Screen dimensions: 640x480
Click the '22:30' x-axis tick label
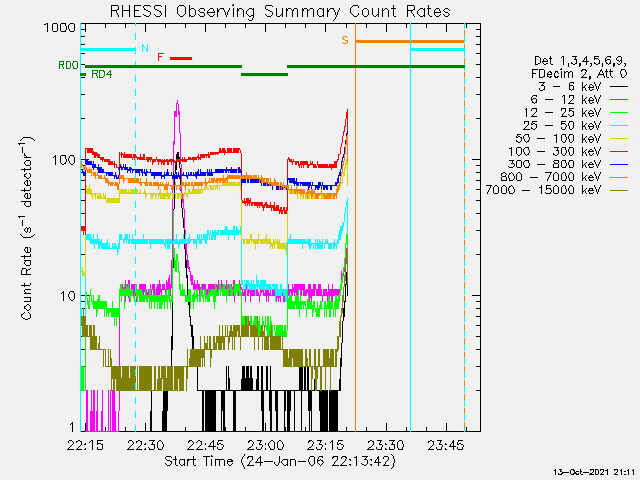pos(145,445)
